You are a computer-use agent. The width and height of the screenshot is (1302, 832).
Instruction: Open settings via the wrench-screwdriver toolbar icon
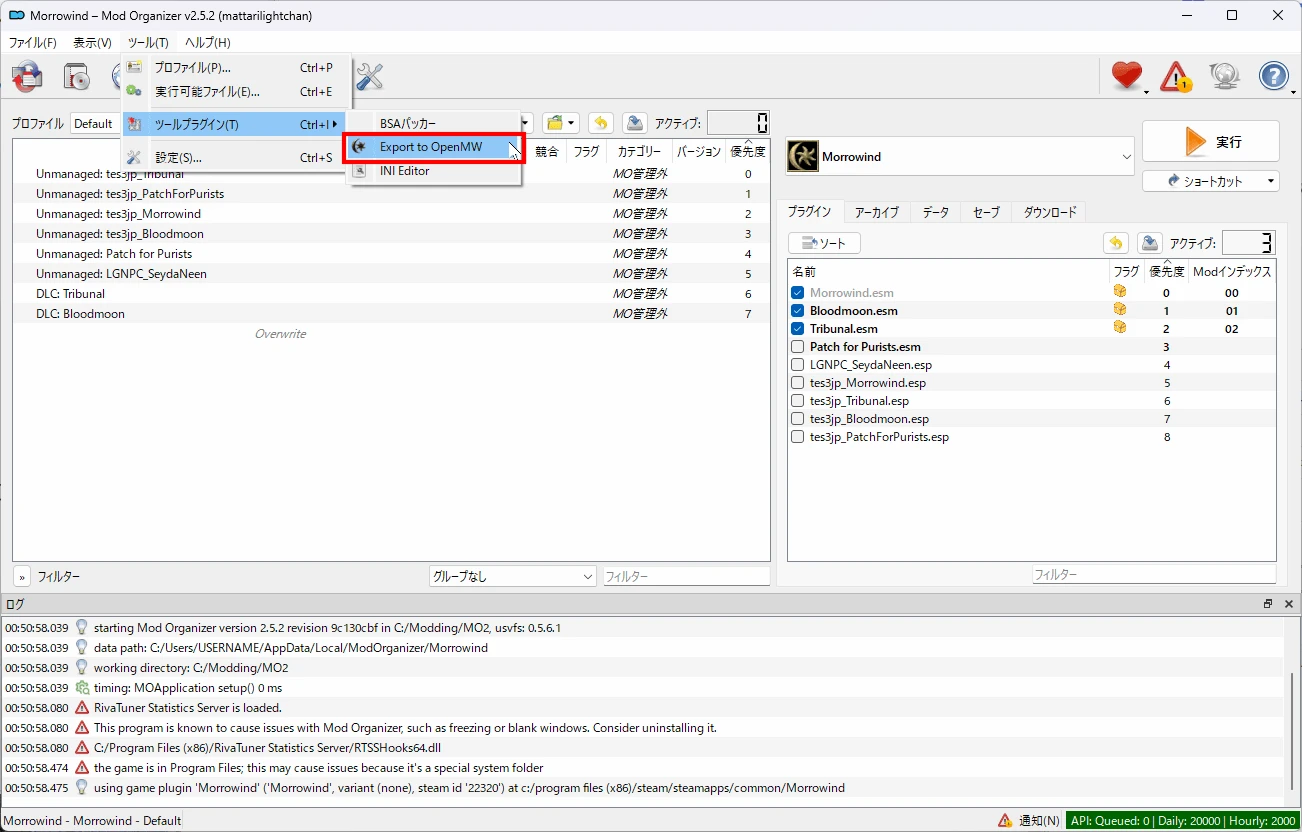[369, 76]
